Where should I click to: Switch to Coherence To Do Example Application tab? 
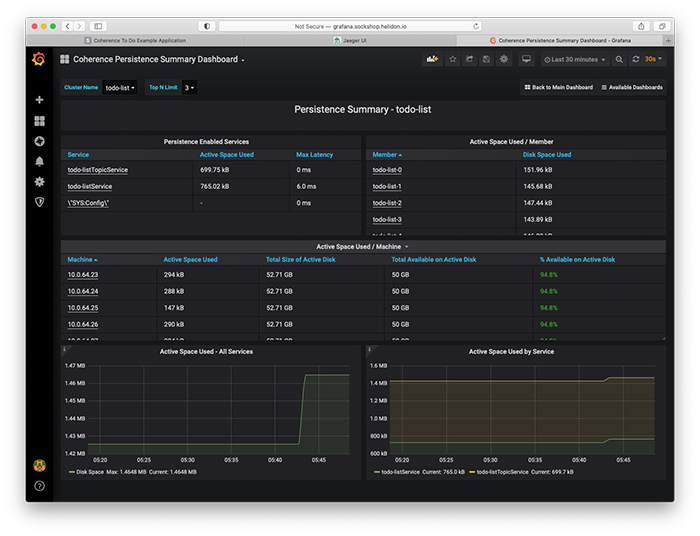pos(136,40)
